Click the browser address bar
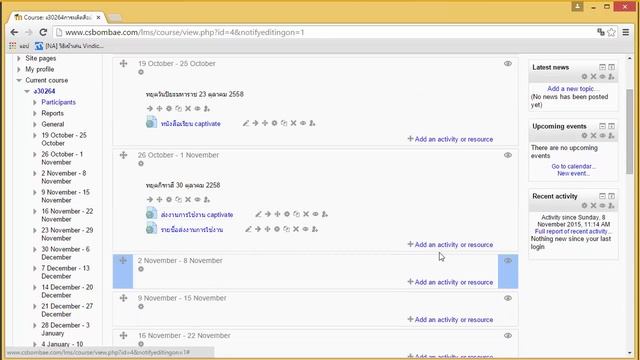This screenshot has height=360, width=640. 327,32
